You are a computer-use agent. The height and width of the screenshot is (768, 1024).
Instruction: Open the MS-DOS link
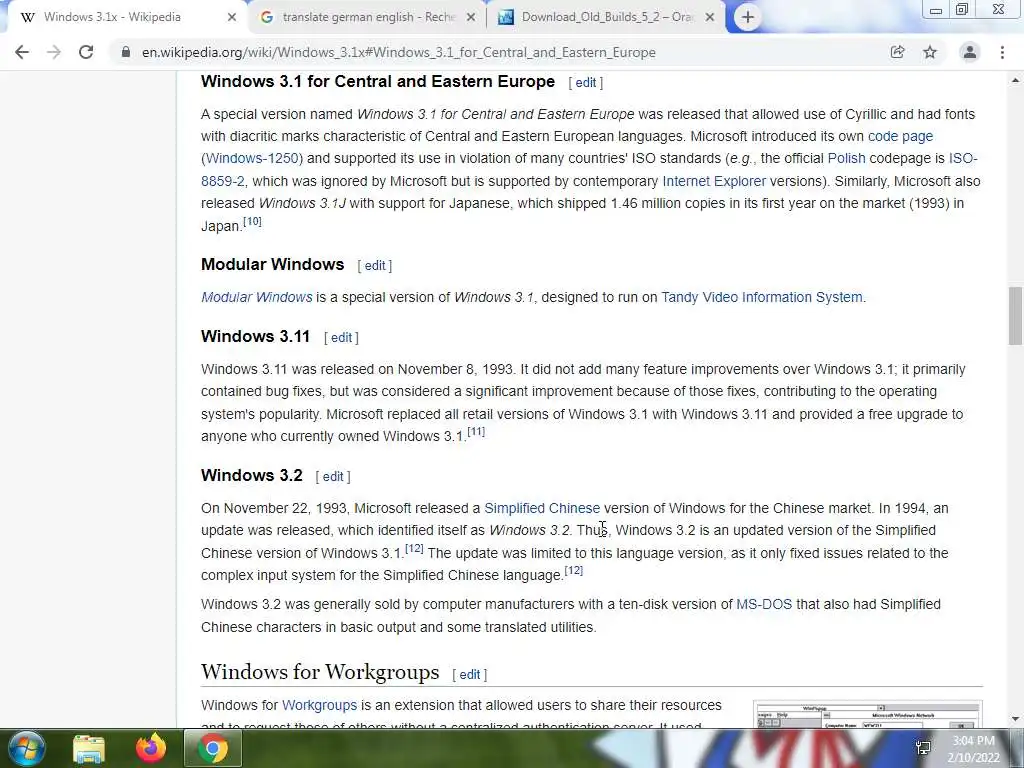click(764, 604)
